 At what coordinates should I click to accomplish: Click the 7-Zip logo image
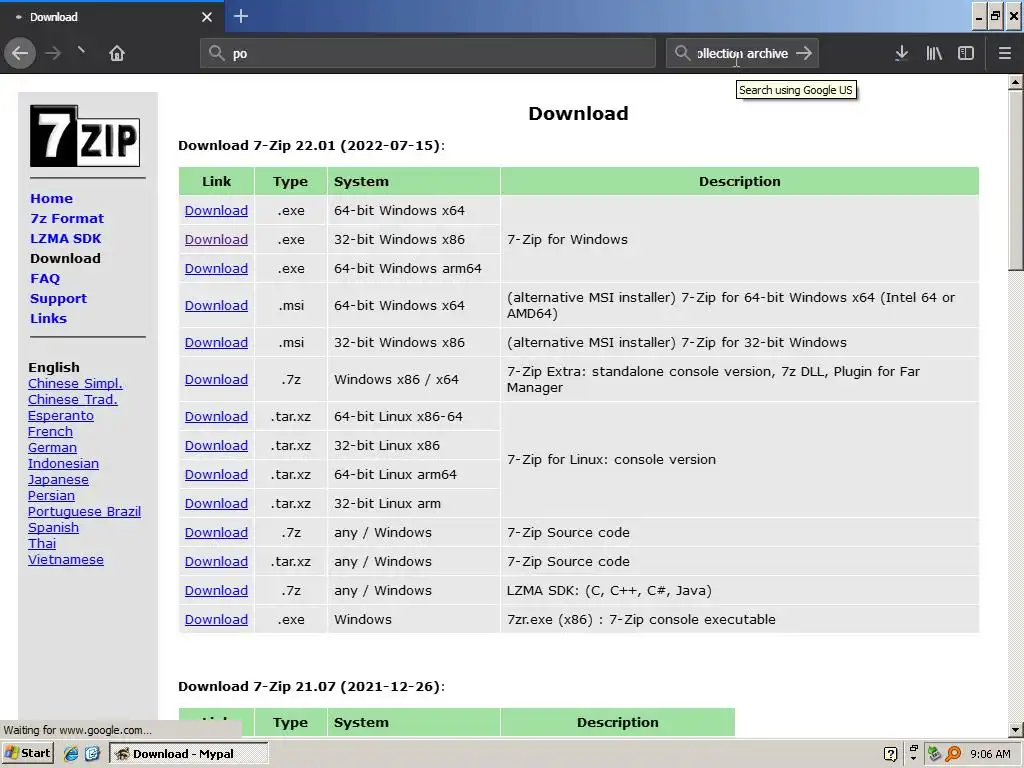coord(85,136)
